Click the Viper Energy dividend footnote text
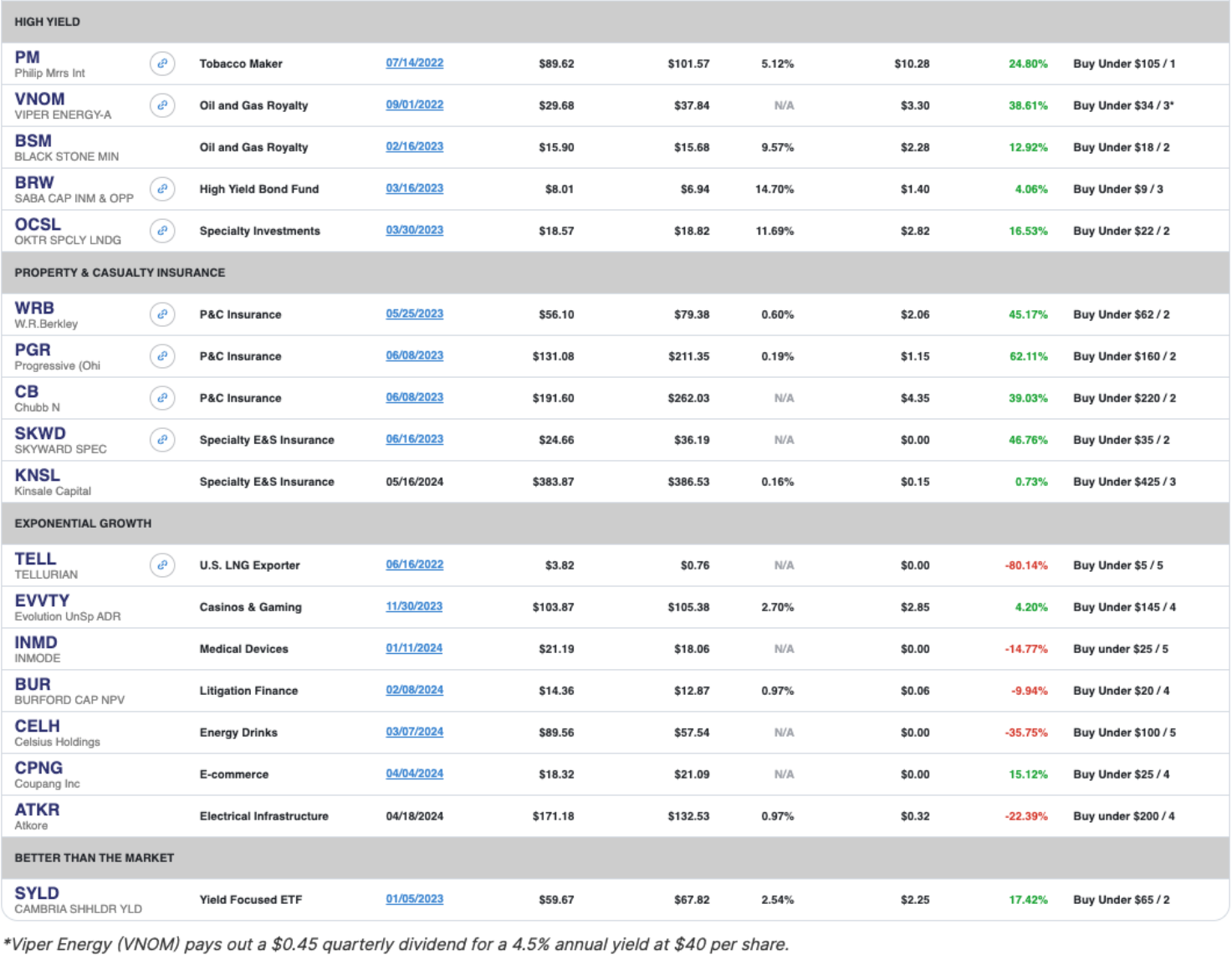The width and height of the screenshot is (1232, 960). pyautogui.click(x=396, y=944)
